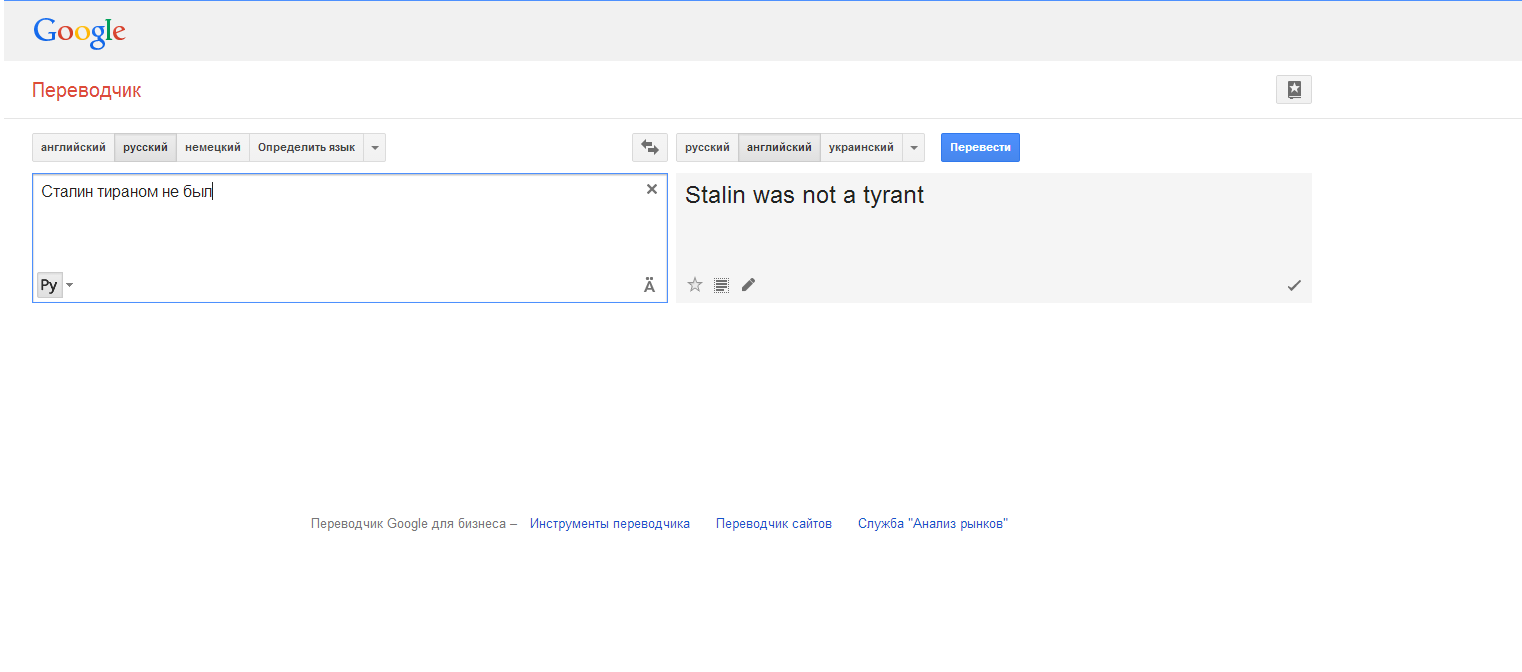Open the special characters Ä keyboard icon
This screenshot has width=1522, height=672.
point(650,286)
